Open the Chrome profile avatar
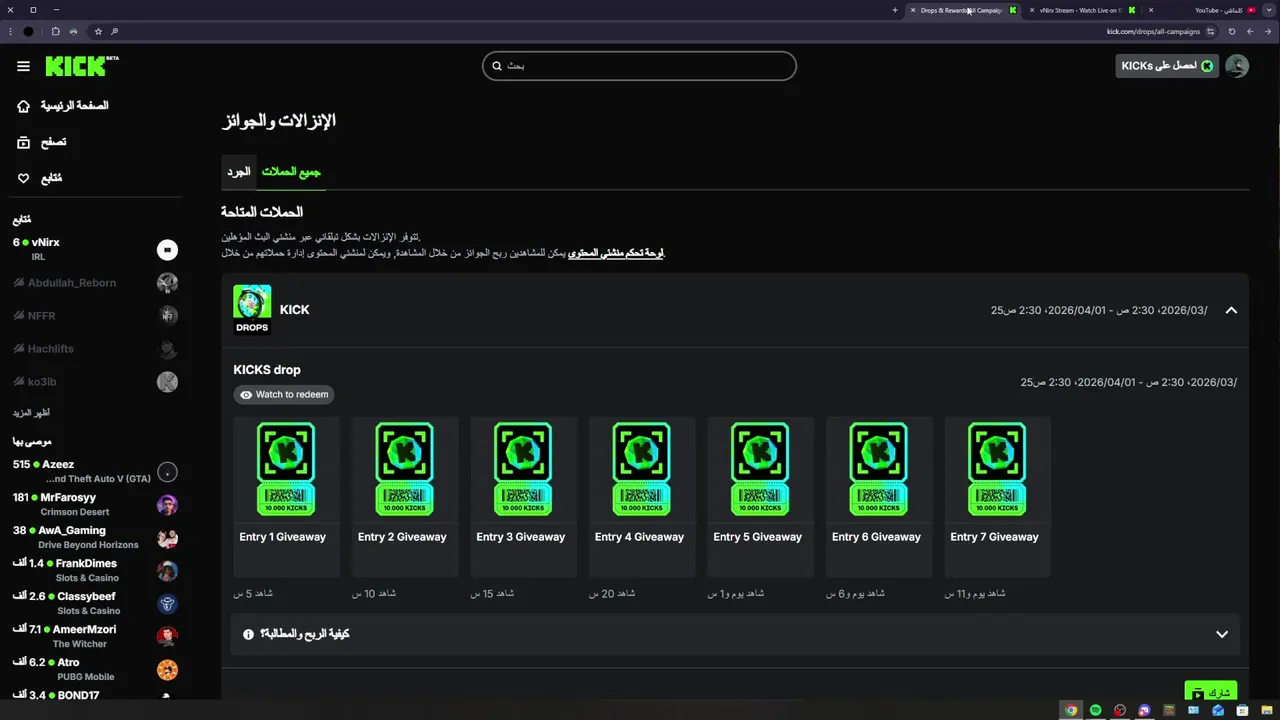Screen dimensions: 1280x720 [x=28, y=31]
